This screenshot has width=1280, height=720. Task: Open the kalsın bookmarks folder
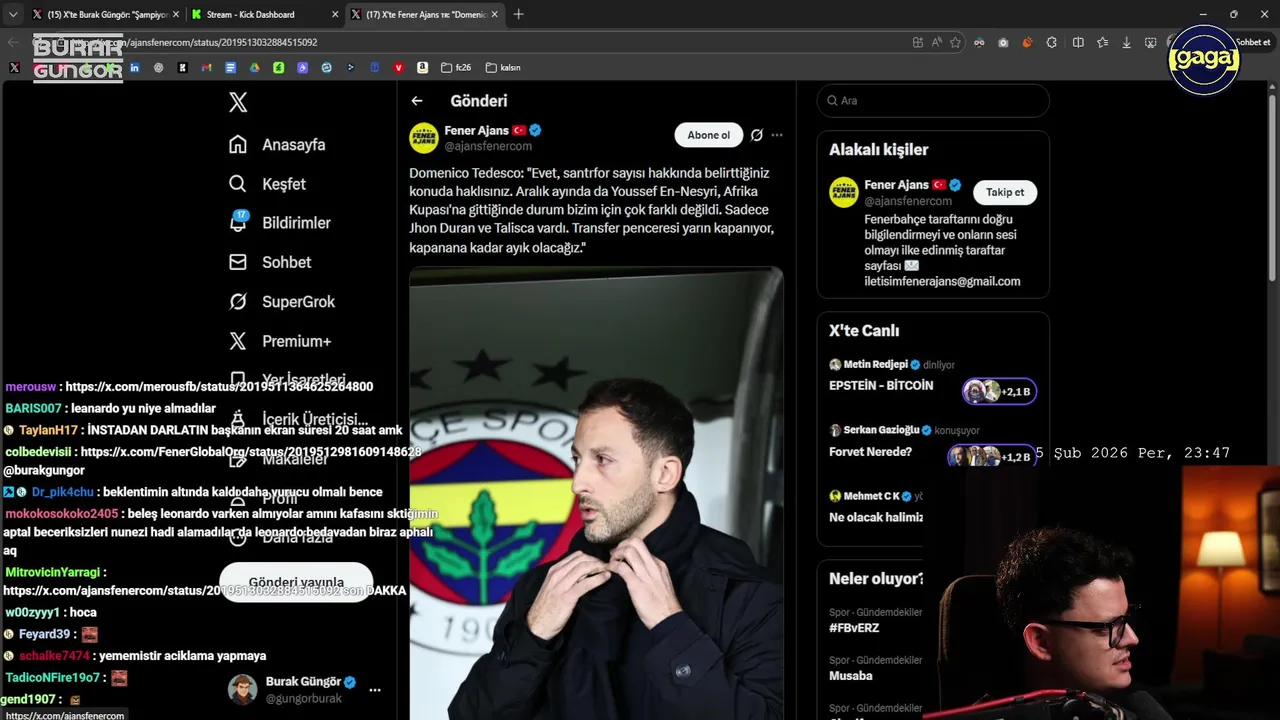[503, 68]
